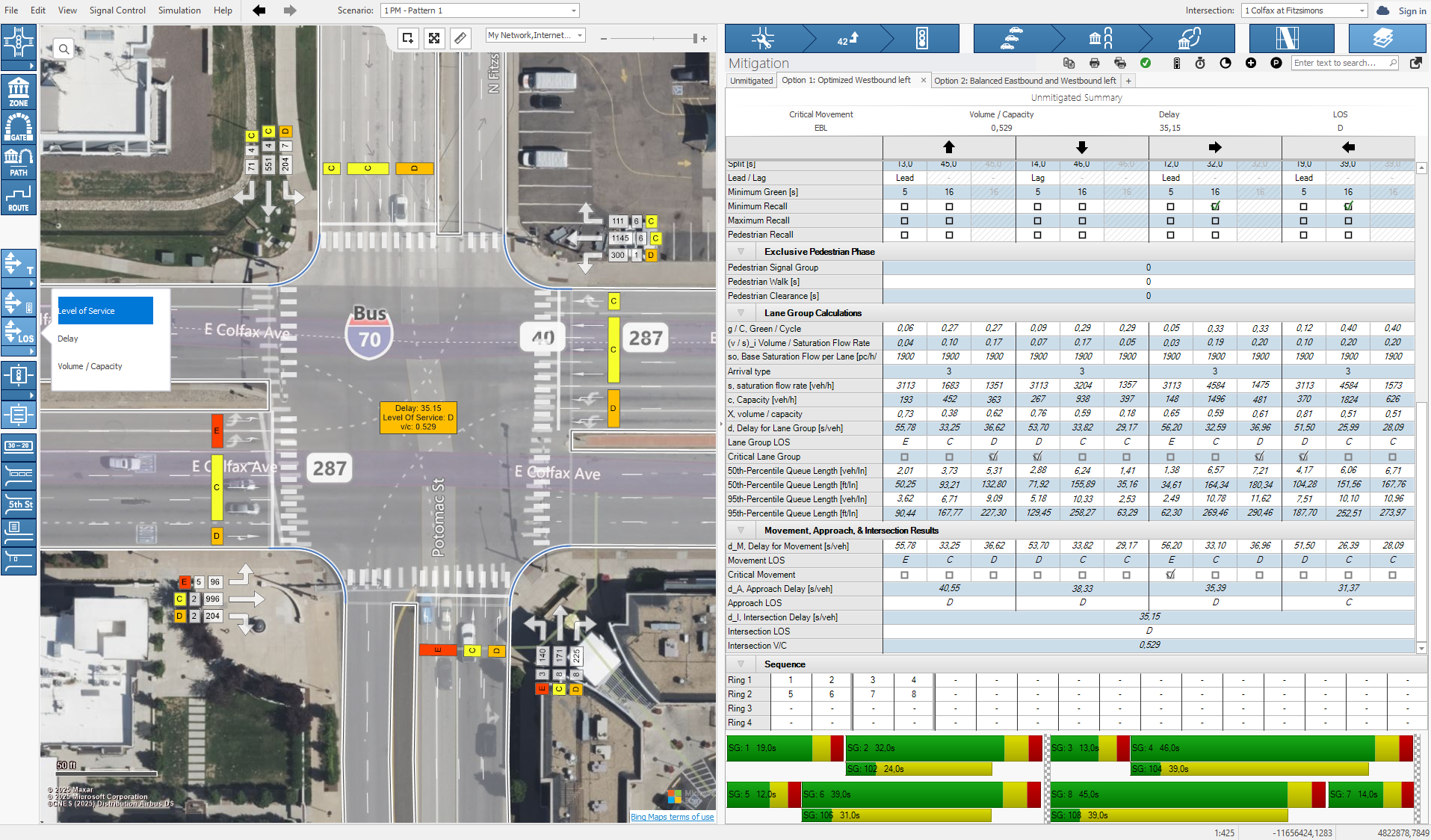The height and width of the screenshot is (840, 1431).
Task: Open the Mitigation layers workflow button
Action: pyautogui.click(x=1387, y=38)
